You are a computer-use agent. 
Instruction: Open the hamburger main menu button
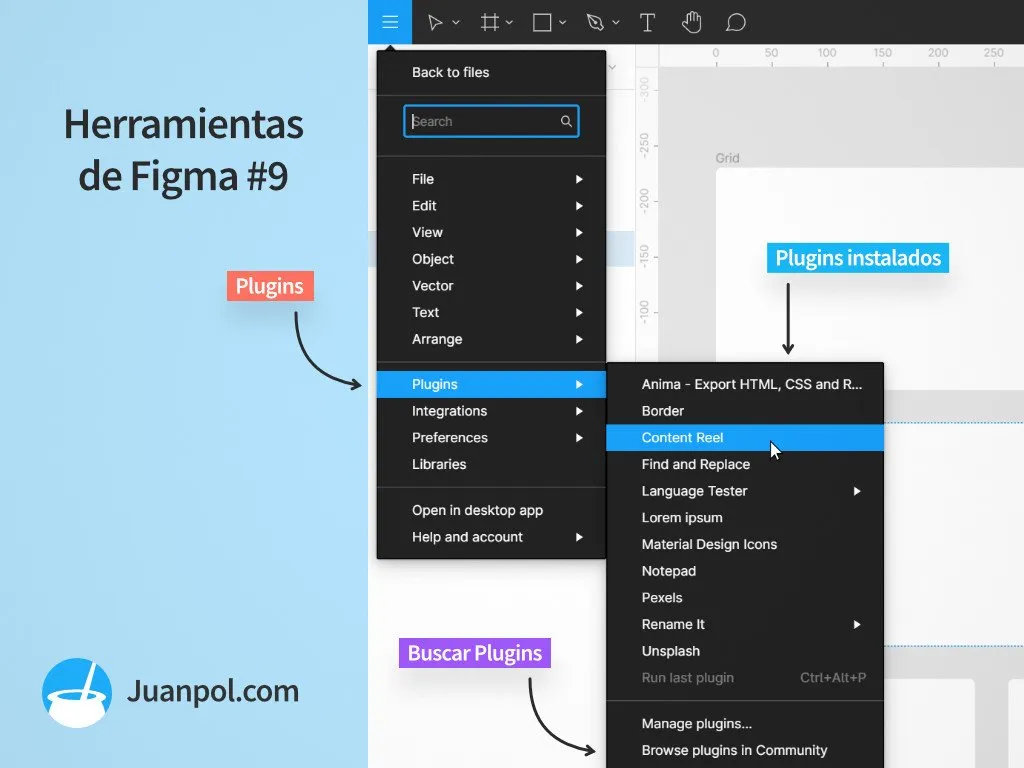point(390,22)
